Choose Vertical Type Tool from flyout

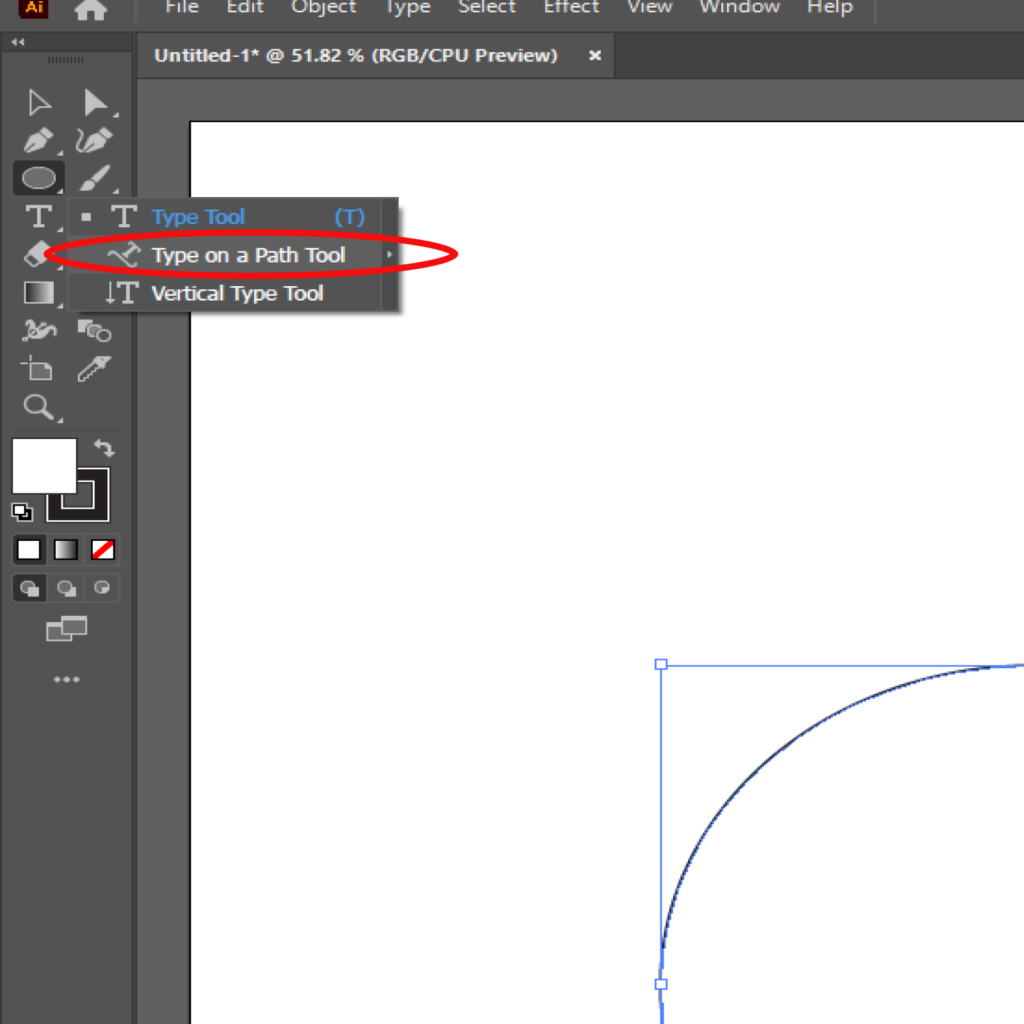(224, 293)
